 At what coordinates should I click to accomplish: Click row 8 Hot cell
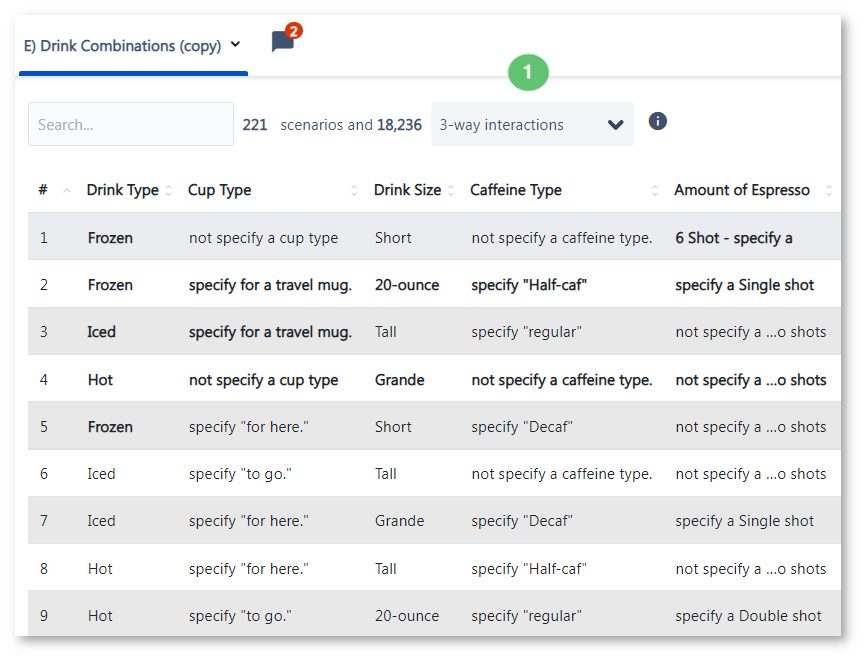[x=100, y=569]
